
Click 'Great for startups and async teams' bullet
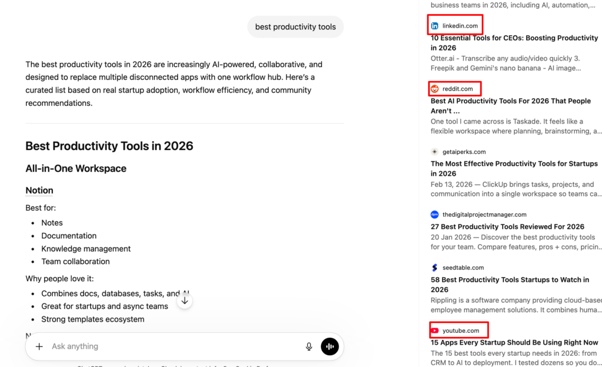[104, 306]
